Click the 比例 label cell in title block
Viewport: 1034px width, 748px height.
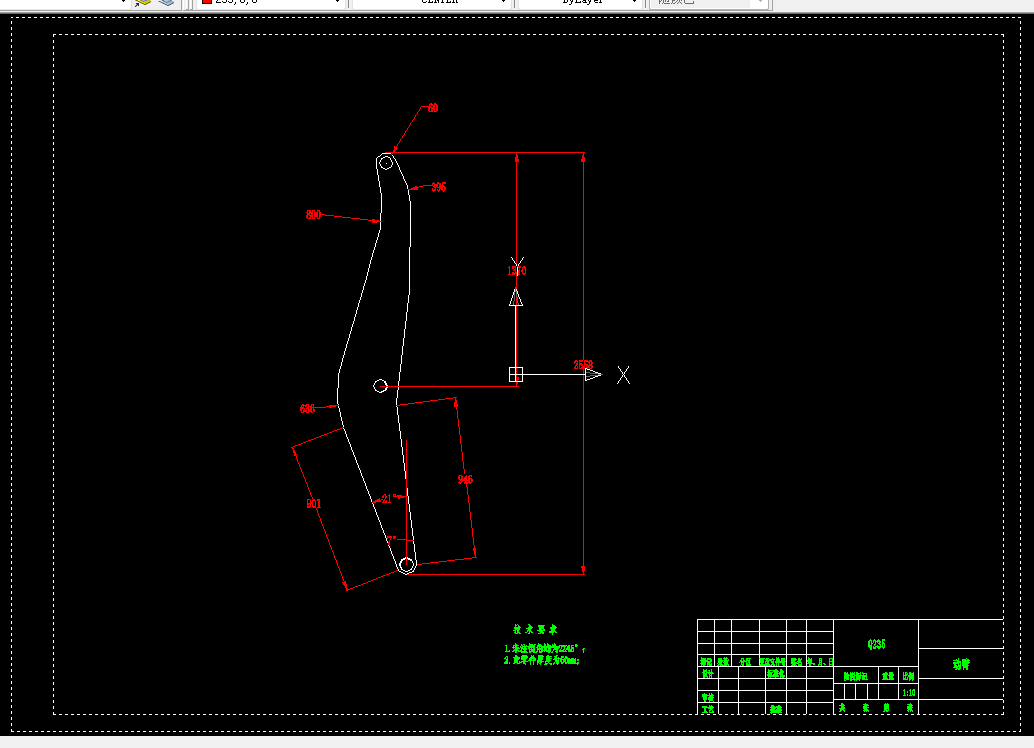pyautogui.click(x=909, y=676)
